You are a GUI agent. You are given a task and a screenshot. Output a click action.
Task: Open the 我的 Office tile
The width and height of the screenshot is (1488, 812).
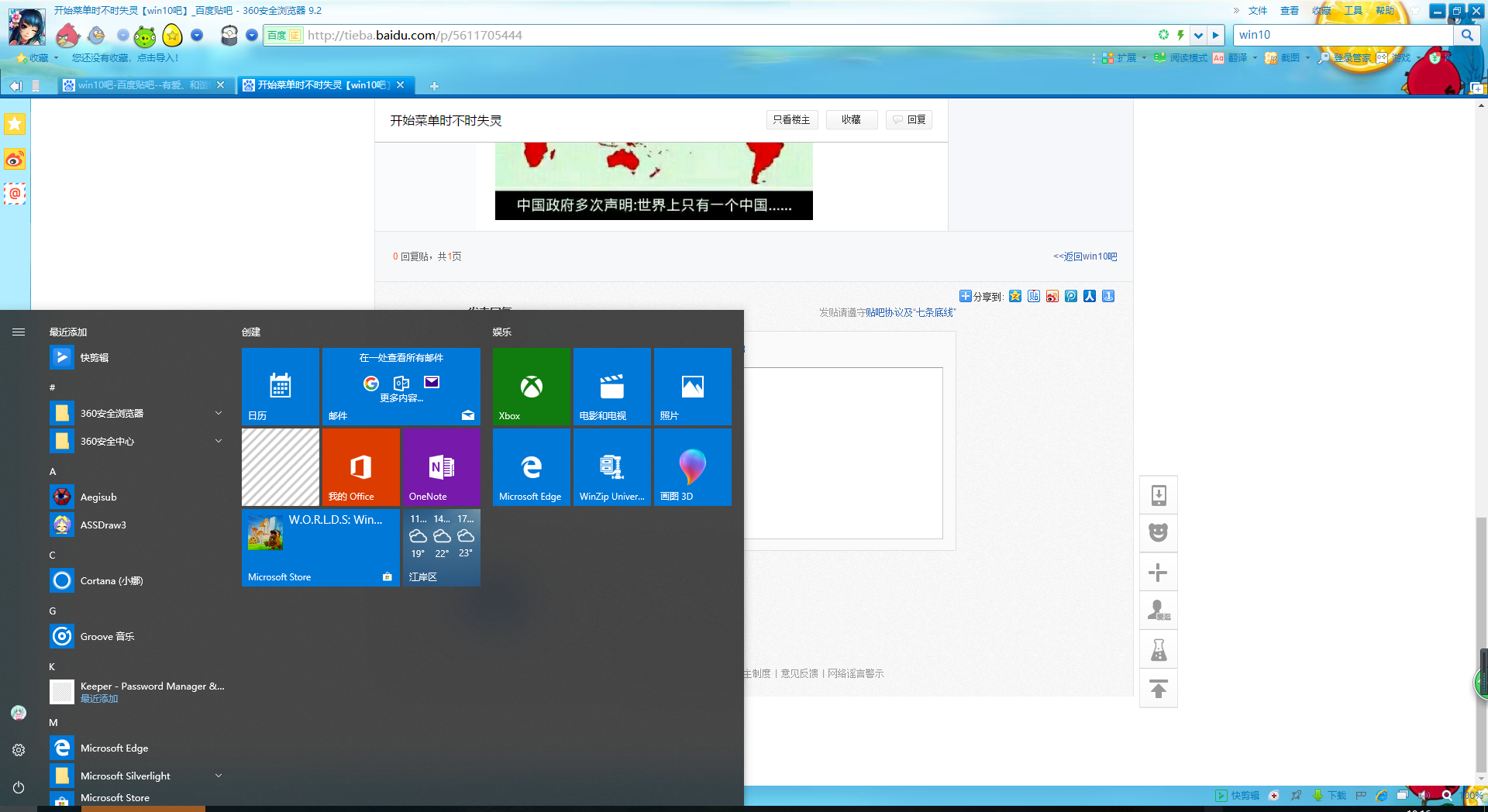361,467
